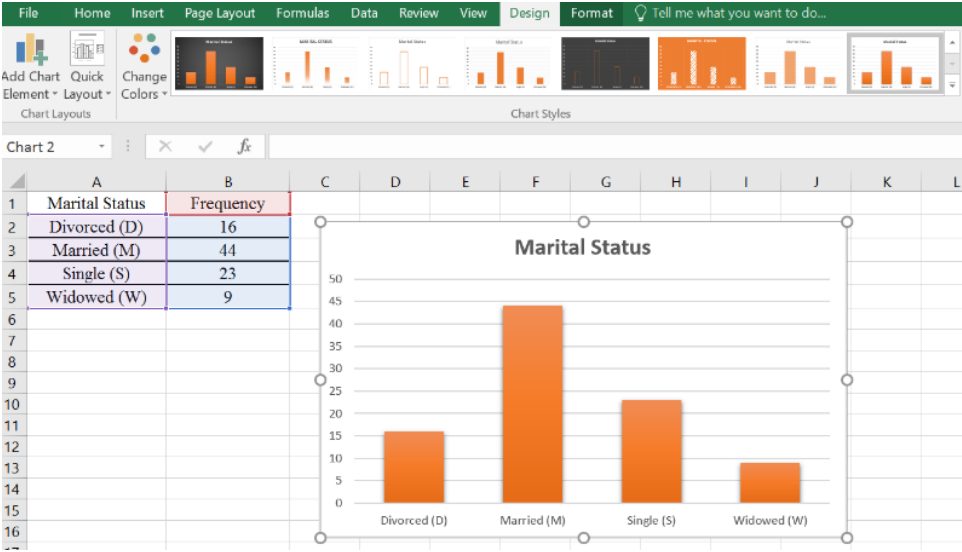Open the Name Box dropdown arrow
Image resolution: width=962 pixels, height=552 pixels.
coord(101,147)
